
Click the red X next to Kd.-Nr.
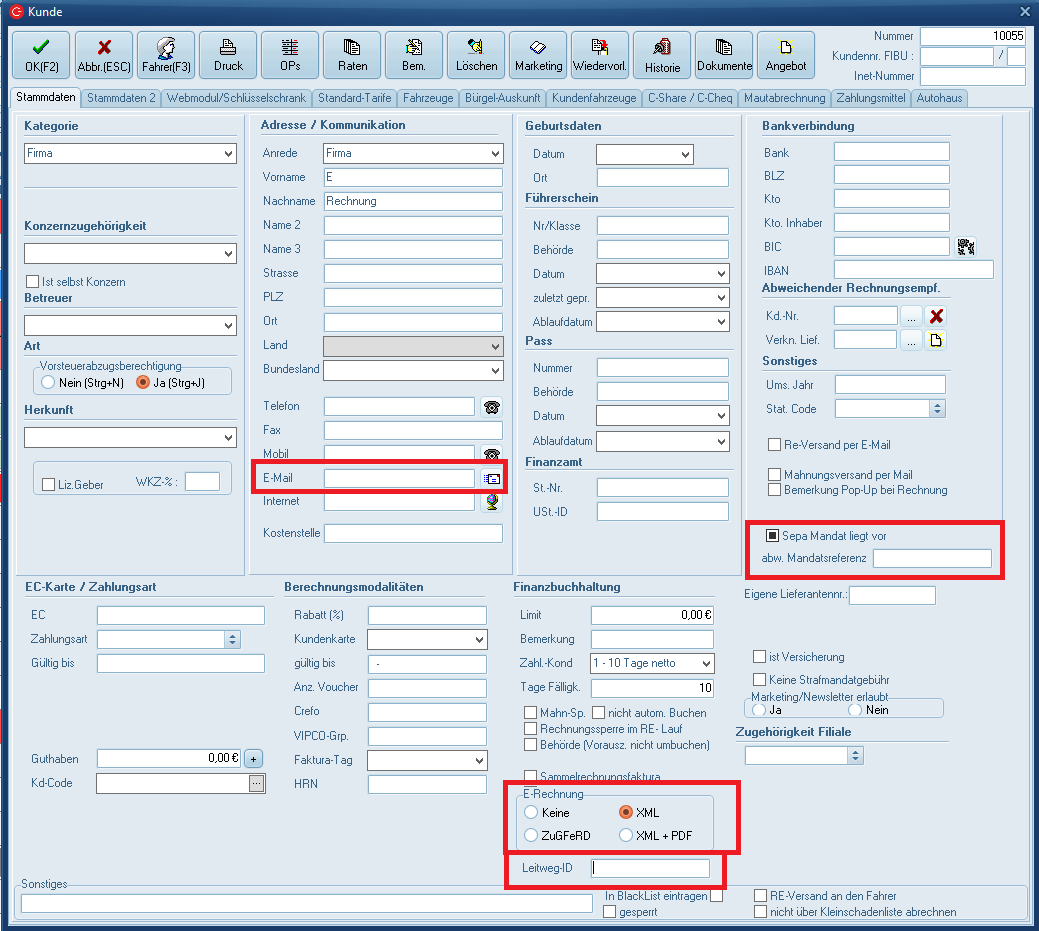(936, 316)
